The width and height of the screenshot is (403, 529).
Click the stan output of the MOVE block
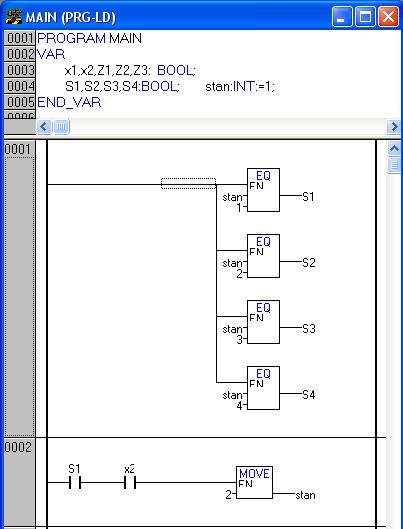pyautogui.click(x=306, y=495)
